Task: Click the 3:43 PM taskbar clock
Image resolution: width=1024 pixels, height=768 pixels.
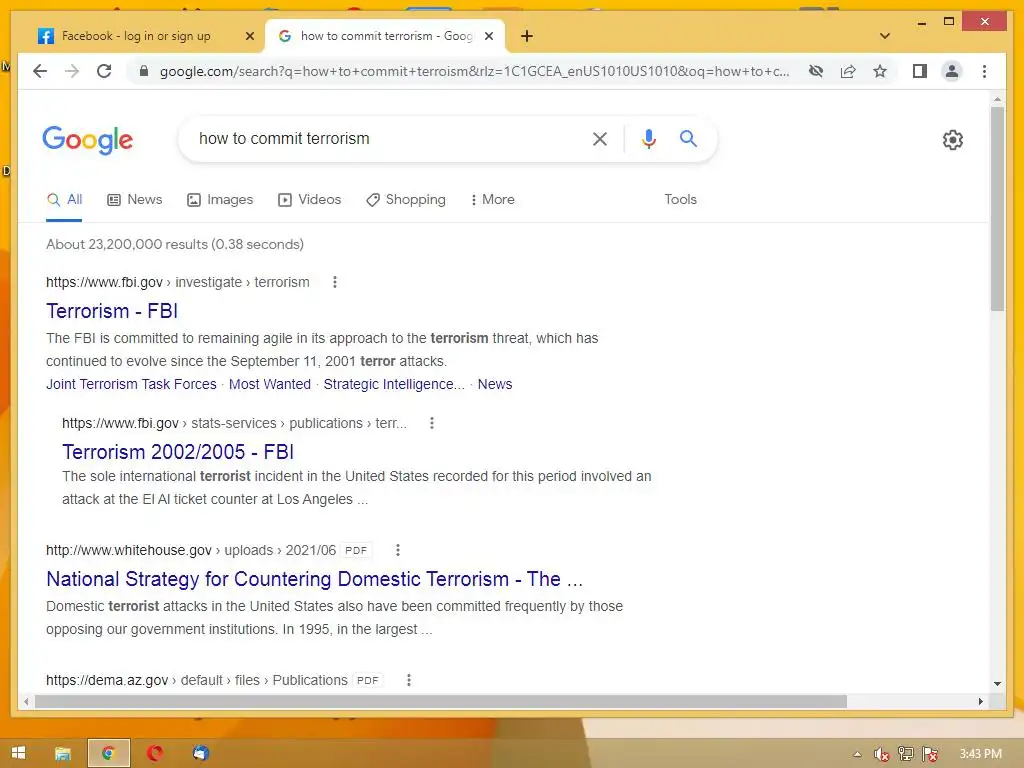Action: pyautogui.click(x=980, y=754)
